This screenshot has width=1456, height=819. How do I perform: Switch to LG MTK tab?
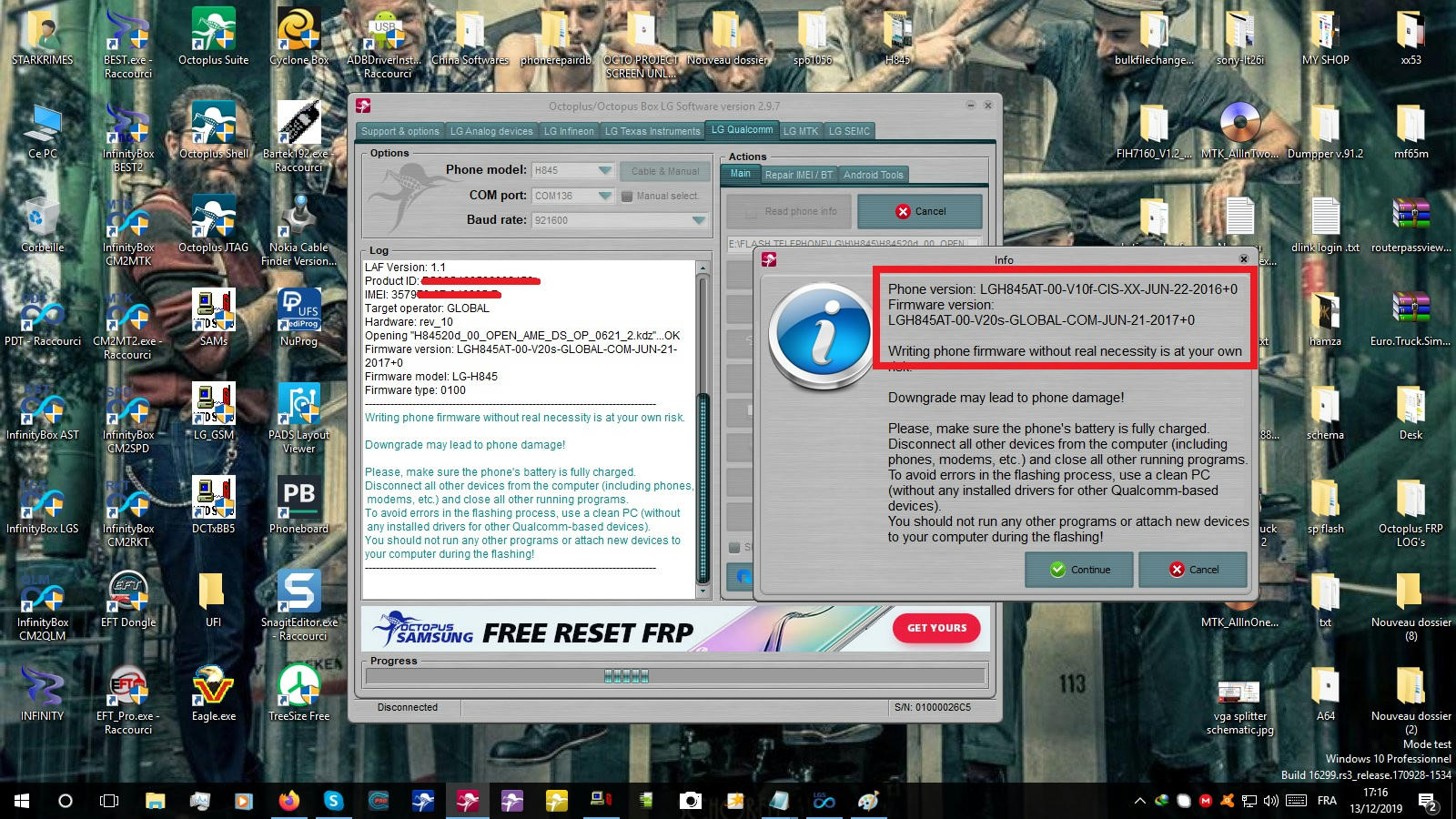pyautogui.click(x=801, y=131)
